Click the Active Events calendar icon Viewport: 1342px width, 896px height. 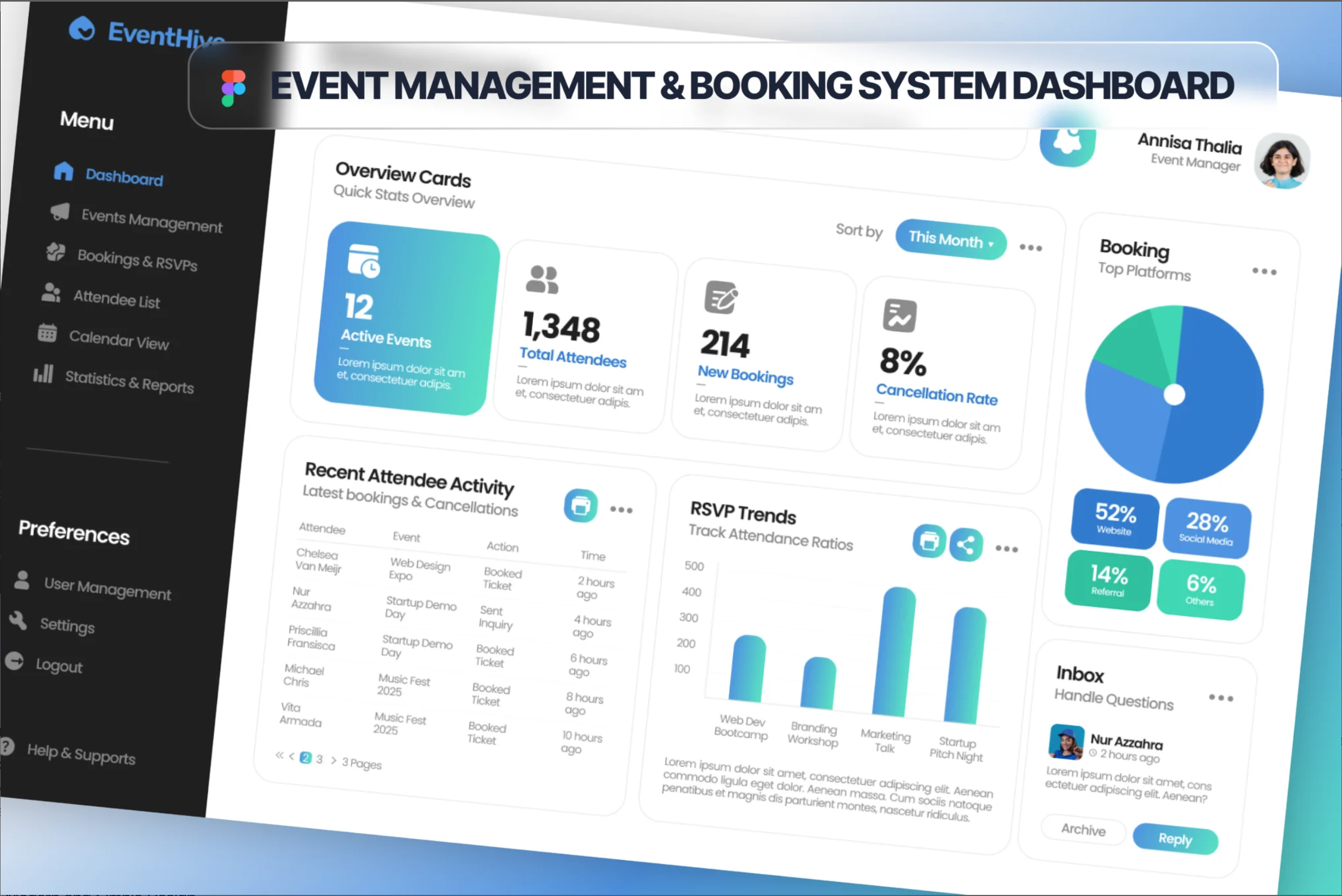[x=364, y=261]
